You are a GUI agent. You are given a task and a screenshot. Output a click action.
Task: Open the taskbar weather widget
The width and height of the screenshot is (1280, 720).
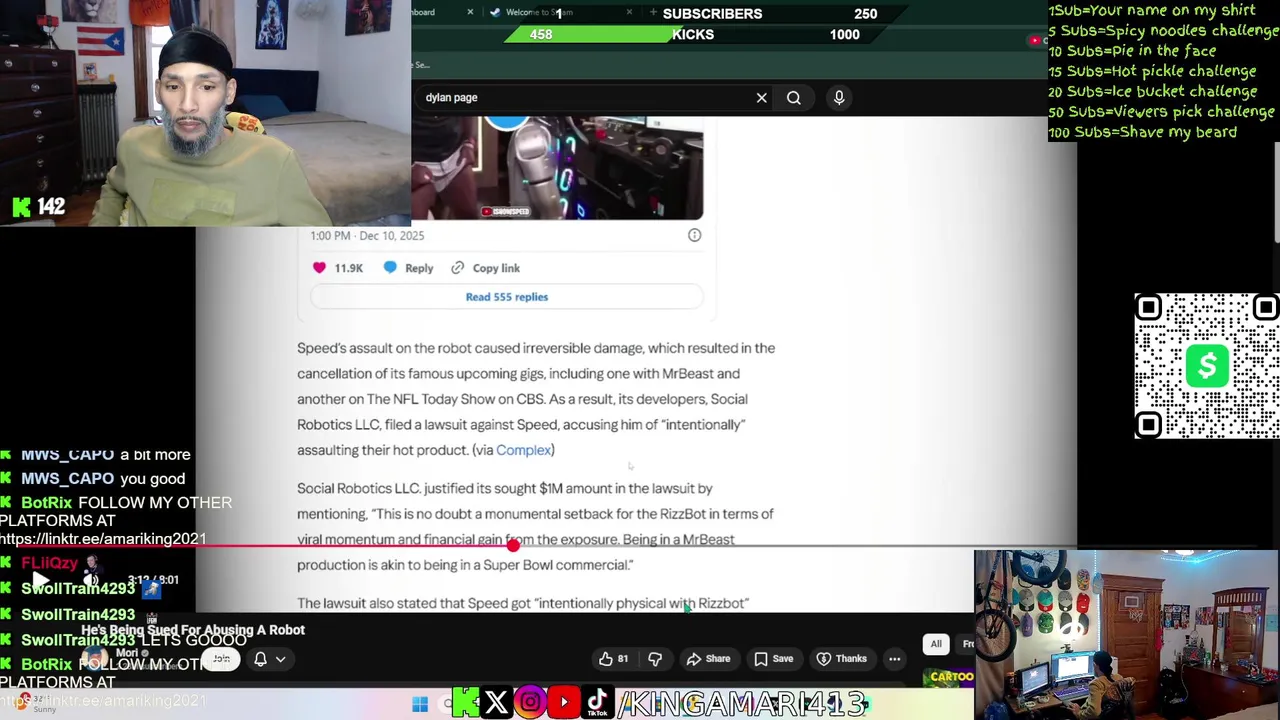point(35,704)
